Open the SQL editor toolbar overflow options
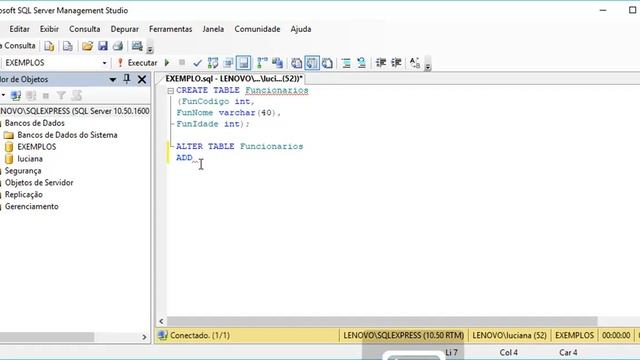This screenshot has height=360, width=640. [428, 67]
